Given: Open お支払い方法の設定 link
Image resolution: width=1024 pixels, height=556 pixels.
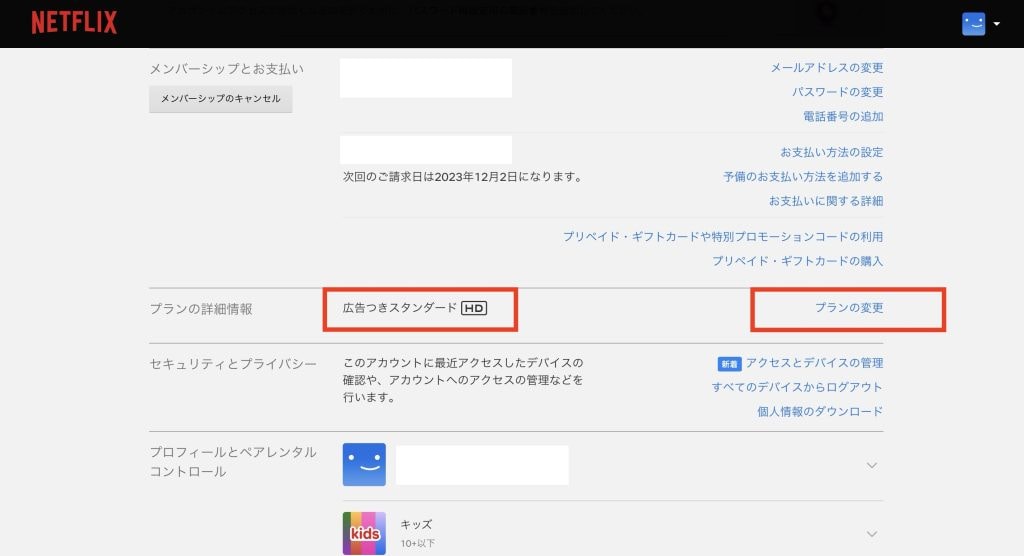Looking at the screenshot, I should pos(831,152).
